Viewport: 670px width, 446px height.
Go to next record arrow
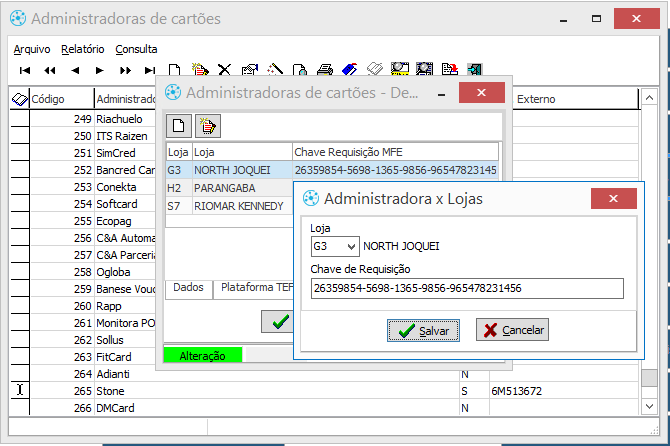coord(100,70)
